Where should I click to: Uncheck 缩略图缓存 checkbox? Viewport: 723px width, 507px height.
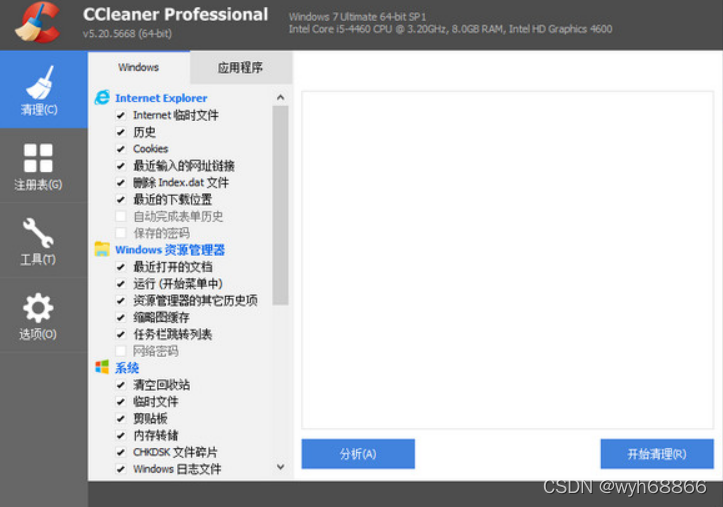click(121, 318)
